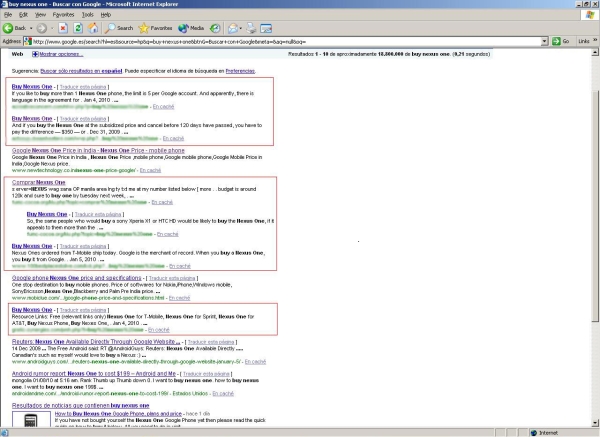Open Google Nexus One Price in India result

[x=98, y=150]
